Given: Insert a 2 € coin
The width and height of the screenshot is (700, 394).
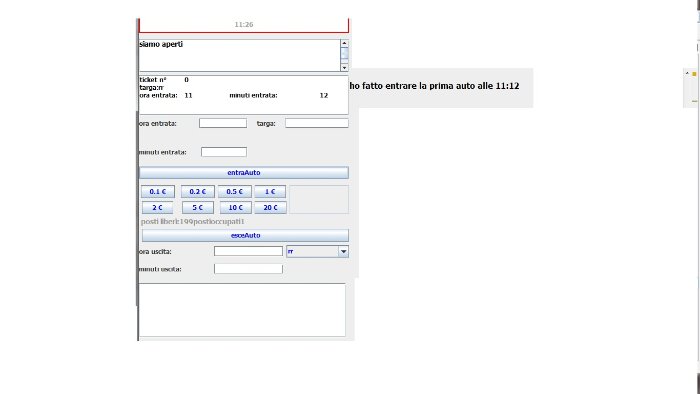Looking at the screenshot, I should tap(157, 207).
